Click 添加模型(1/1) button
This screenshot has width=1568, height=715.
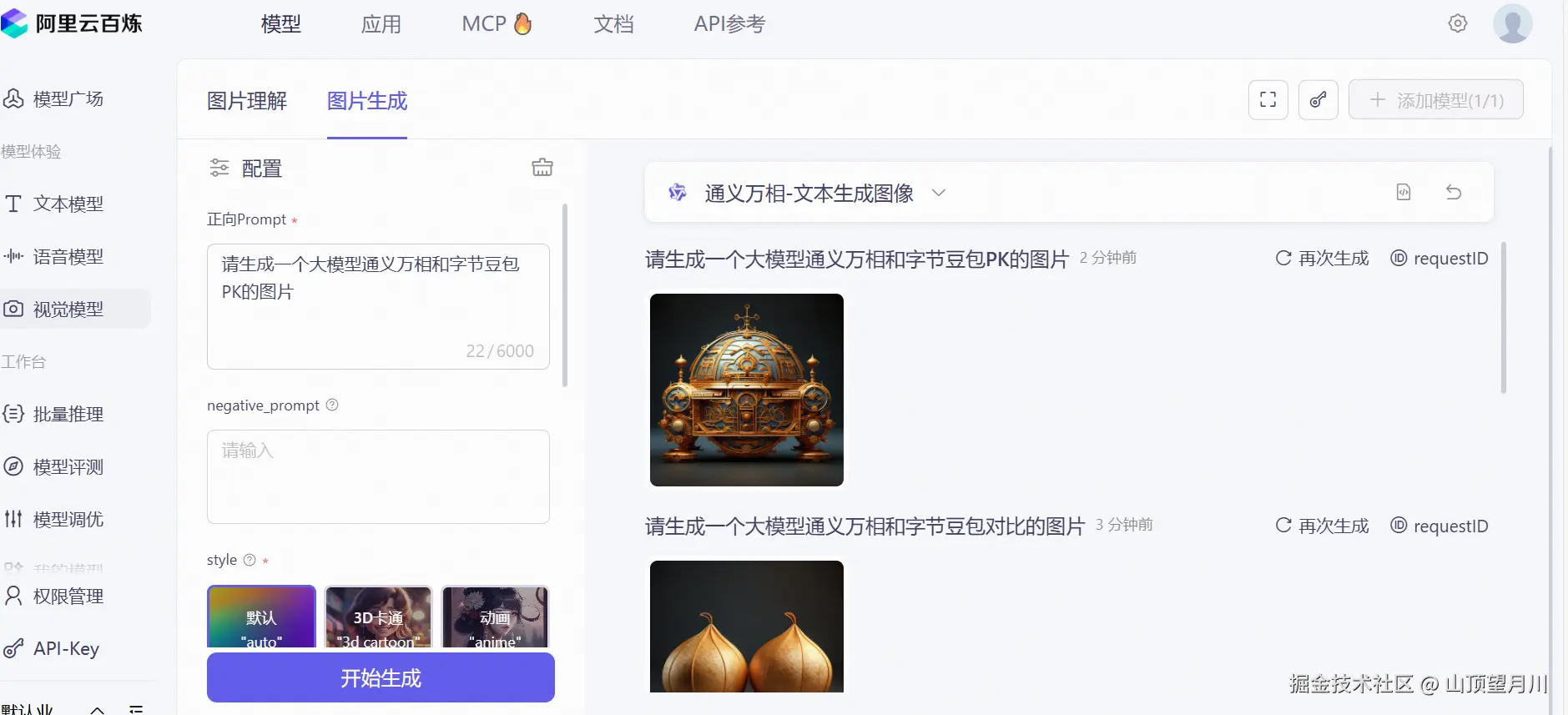point(1436,100)
